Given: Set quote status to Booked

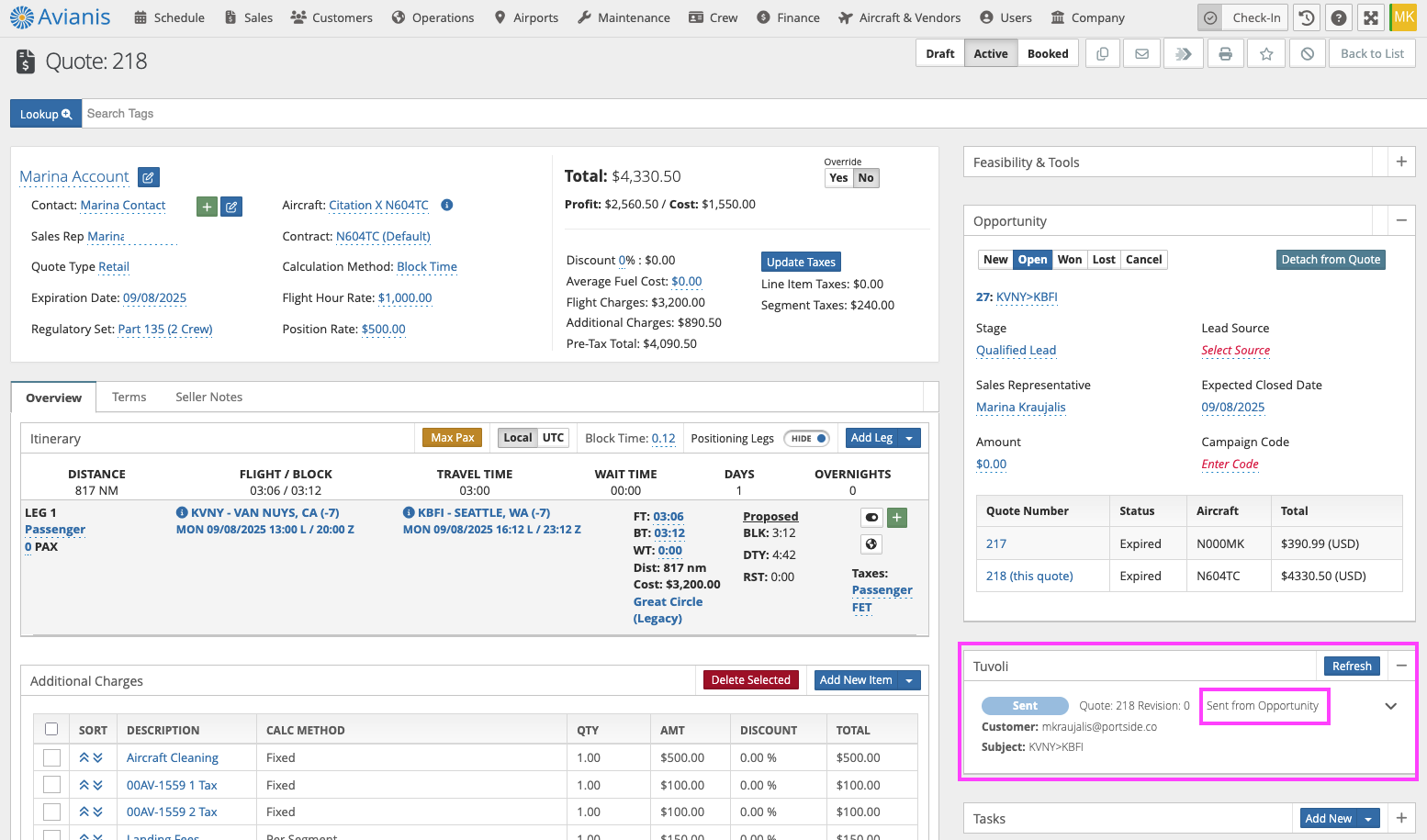Looking at the screenshot, I should coord(1048,54).
